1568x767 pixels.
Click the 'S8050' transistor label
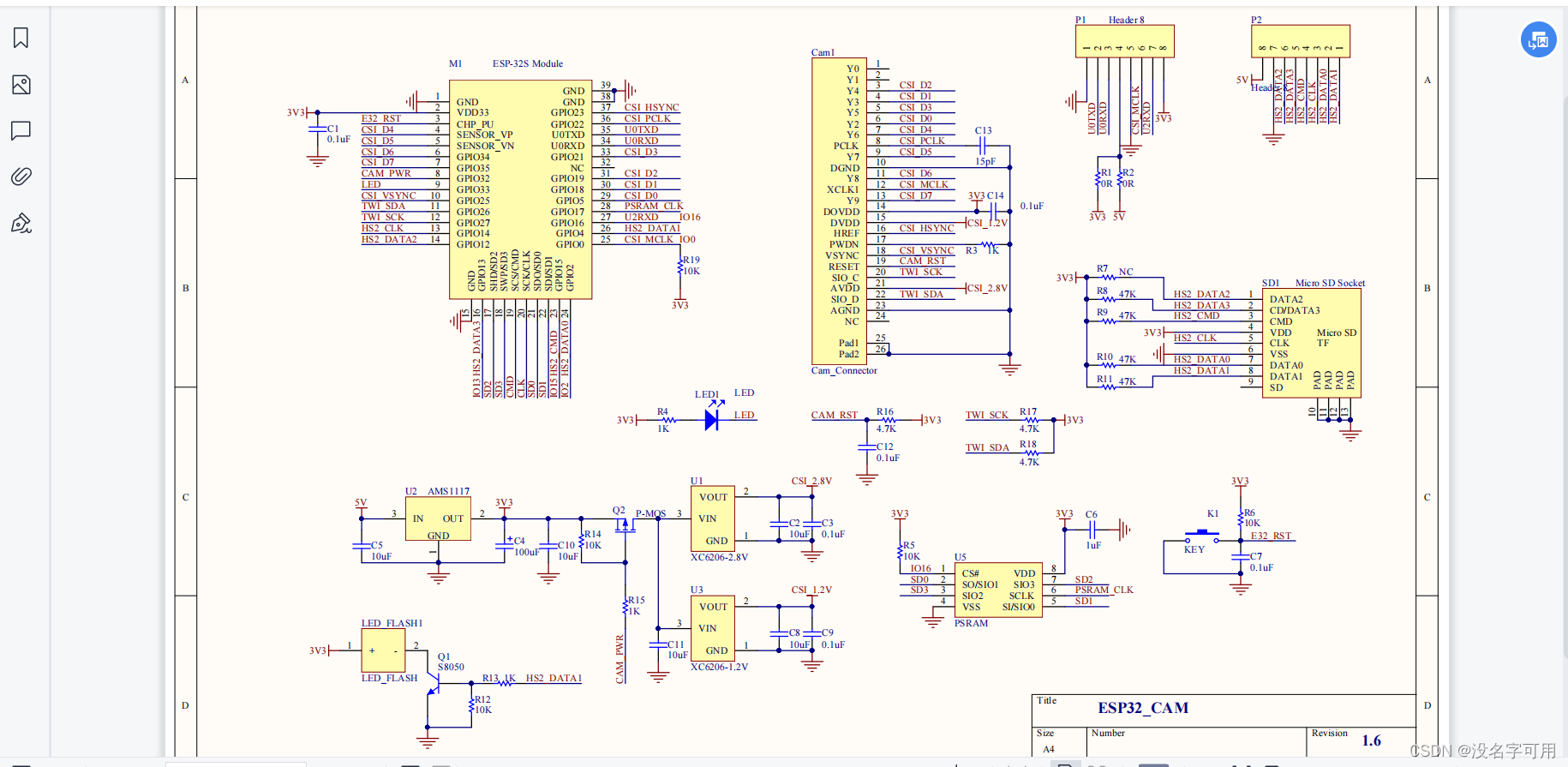click(451, 667)
